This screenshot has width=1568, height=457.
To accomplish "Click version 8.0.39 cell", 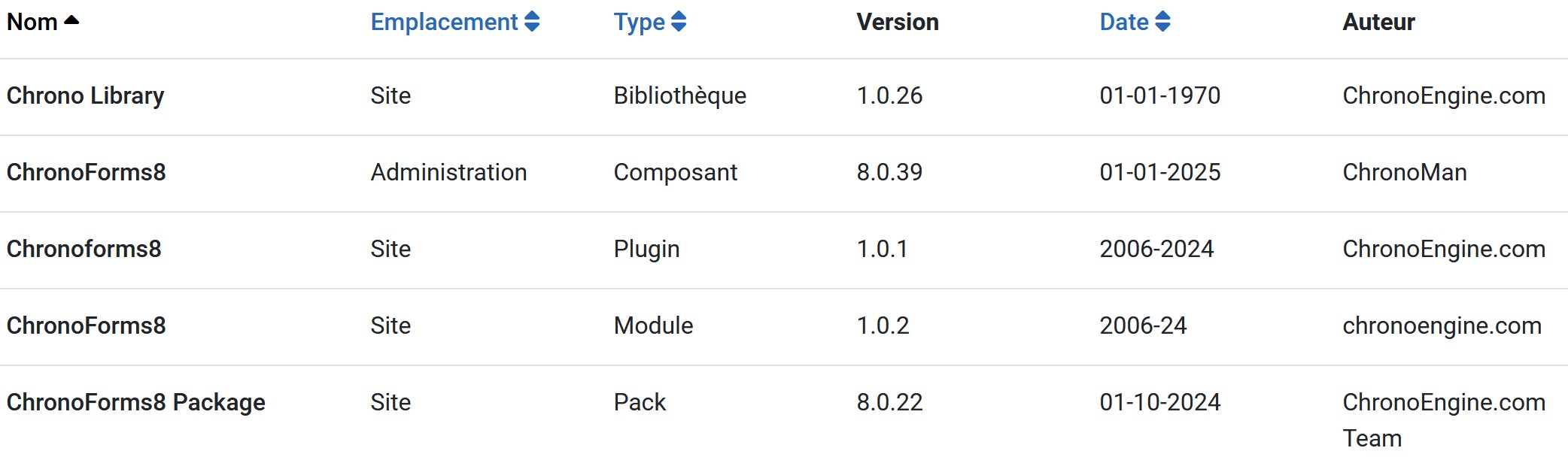I will pyautogui.click(x=889, y=172).
